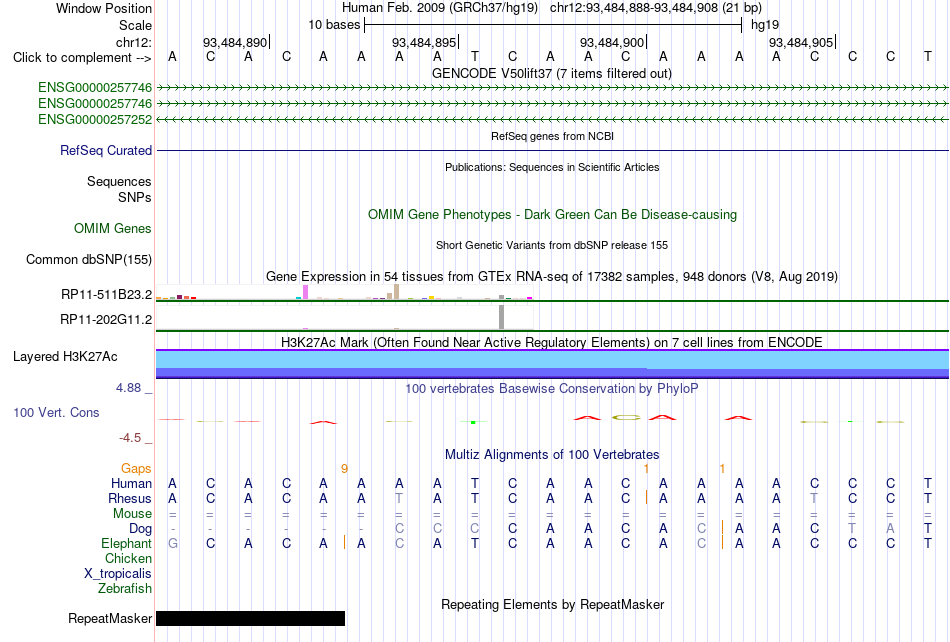Select the Elephant alignment row label
950x642 pixels.
pyautogui.click(x=127, y=544)
